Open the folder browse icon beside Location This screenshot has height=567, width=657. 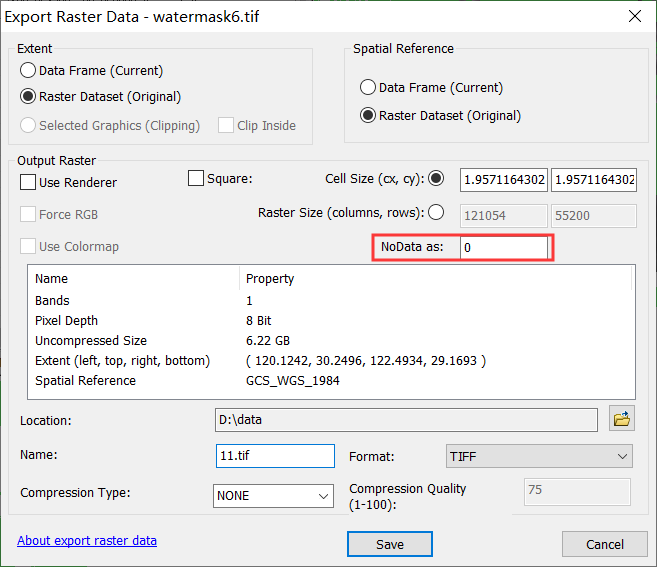pyautogui.click(x=622, y=419)
